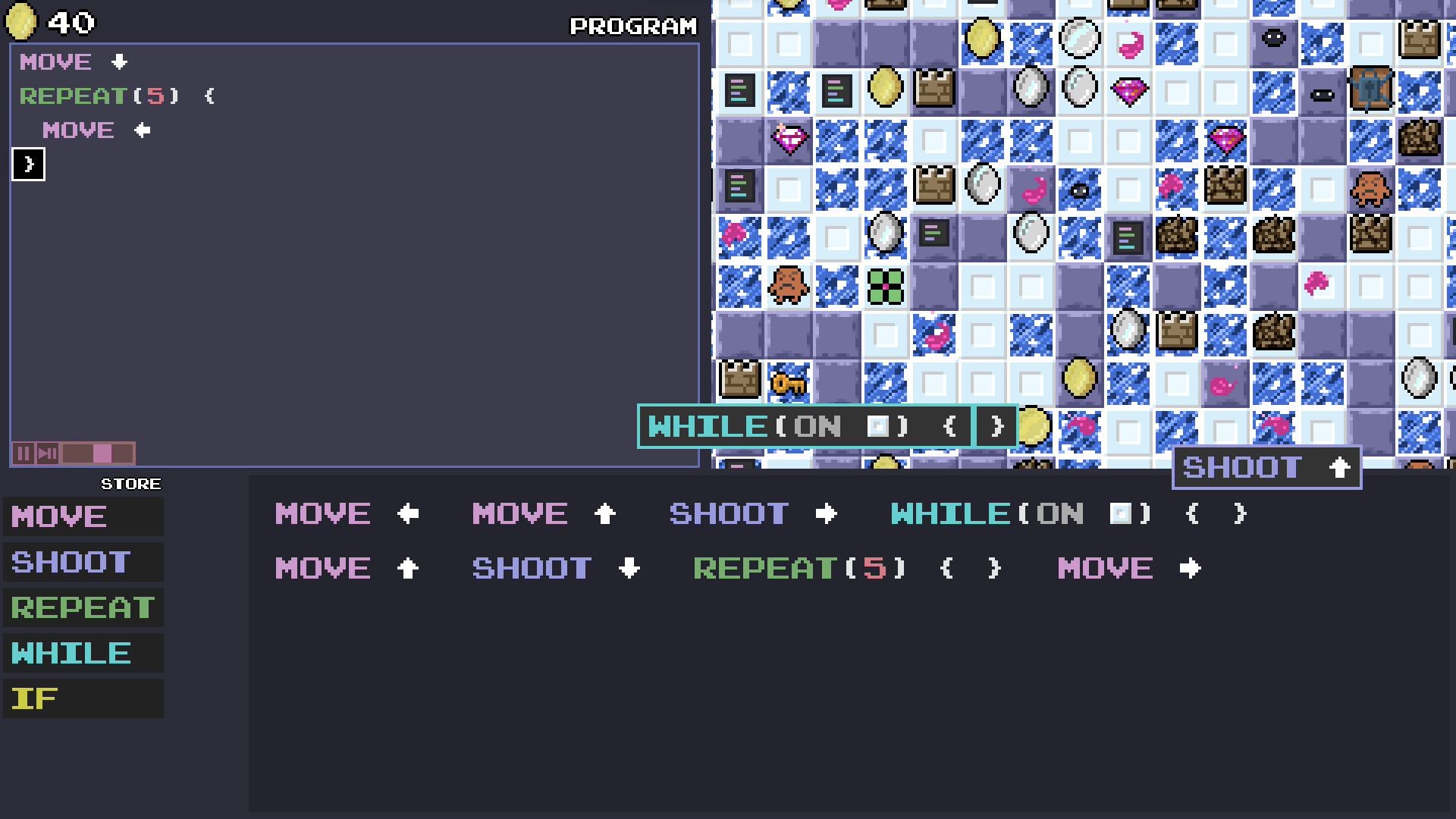
Task: Click the REPEAT command icon in store
Action: [82, 607]
